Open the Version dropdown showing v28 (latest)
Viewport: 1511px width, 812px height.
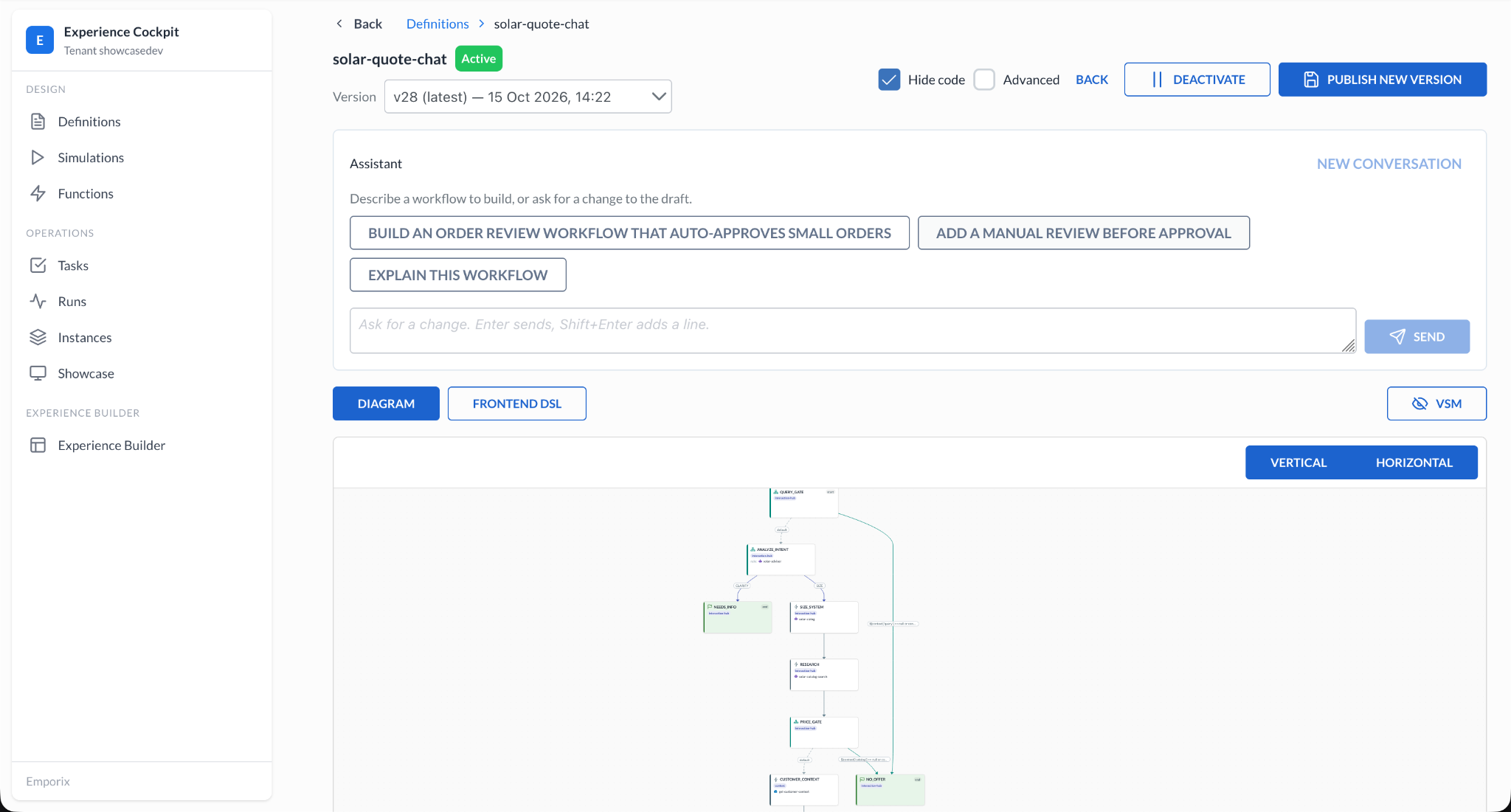pos(528,97)
